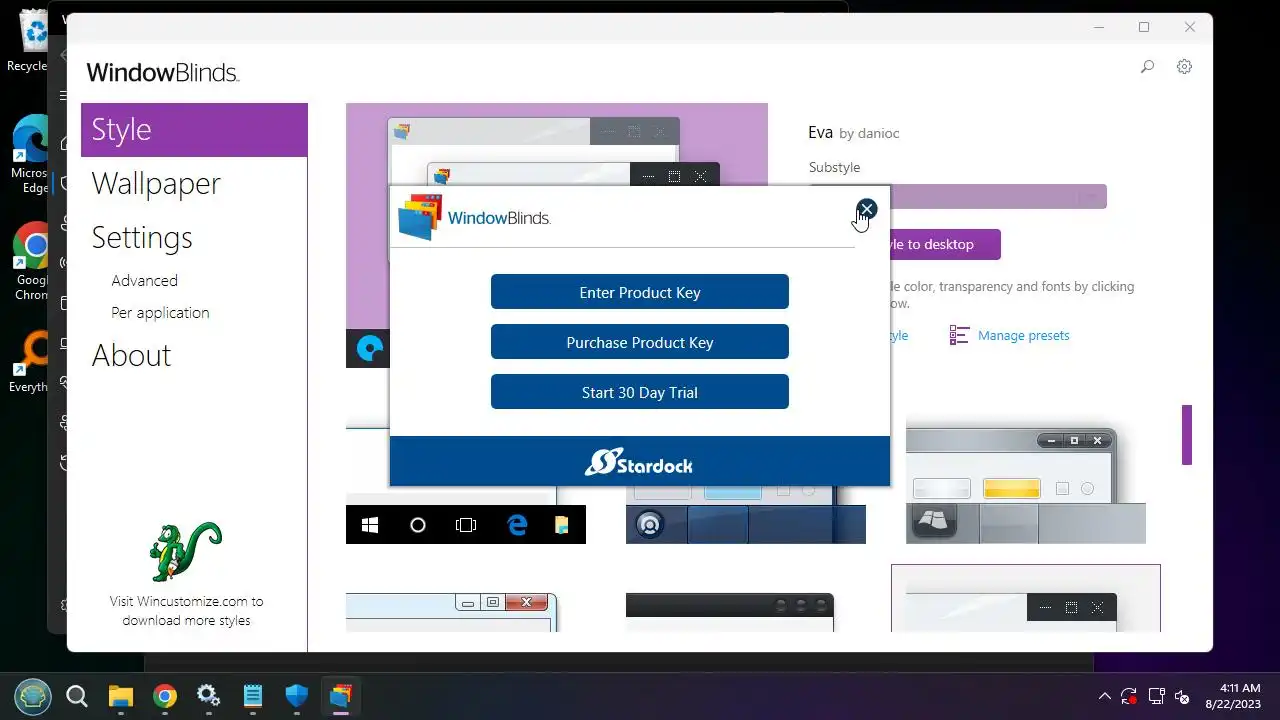Image resolution: width=1280 pixels, height=720 pixels.
Task: Click the Eva style preview image
Action: click(557, 143)
